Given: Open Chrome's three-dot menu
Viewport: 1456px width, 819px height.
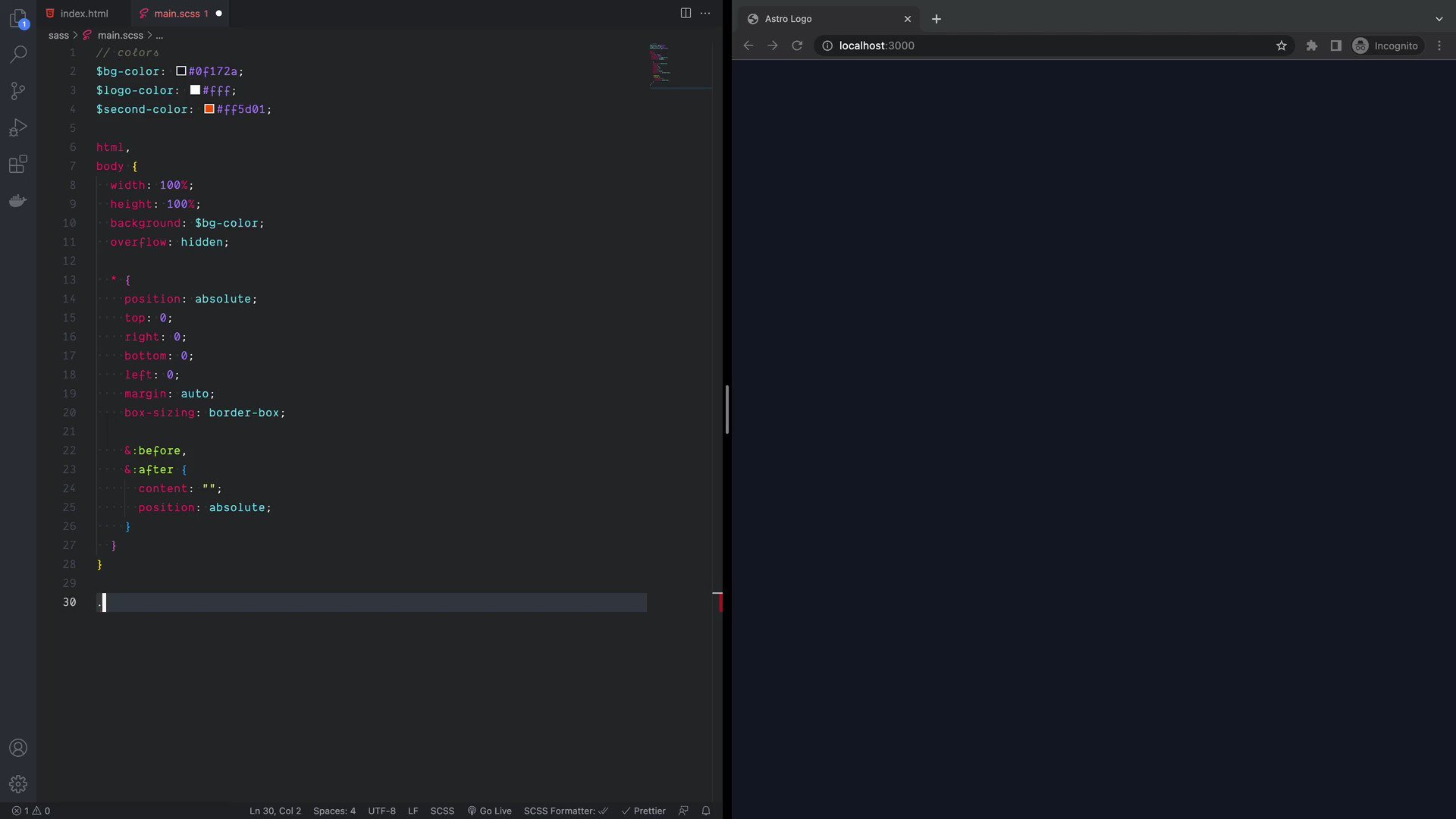Looking at the screenshot, I should [x=1439, y=45].
